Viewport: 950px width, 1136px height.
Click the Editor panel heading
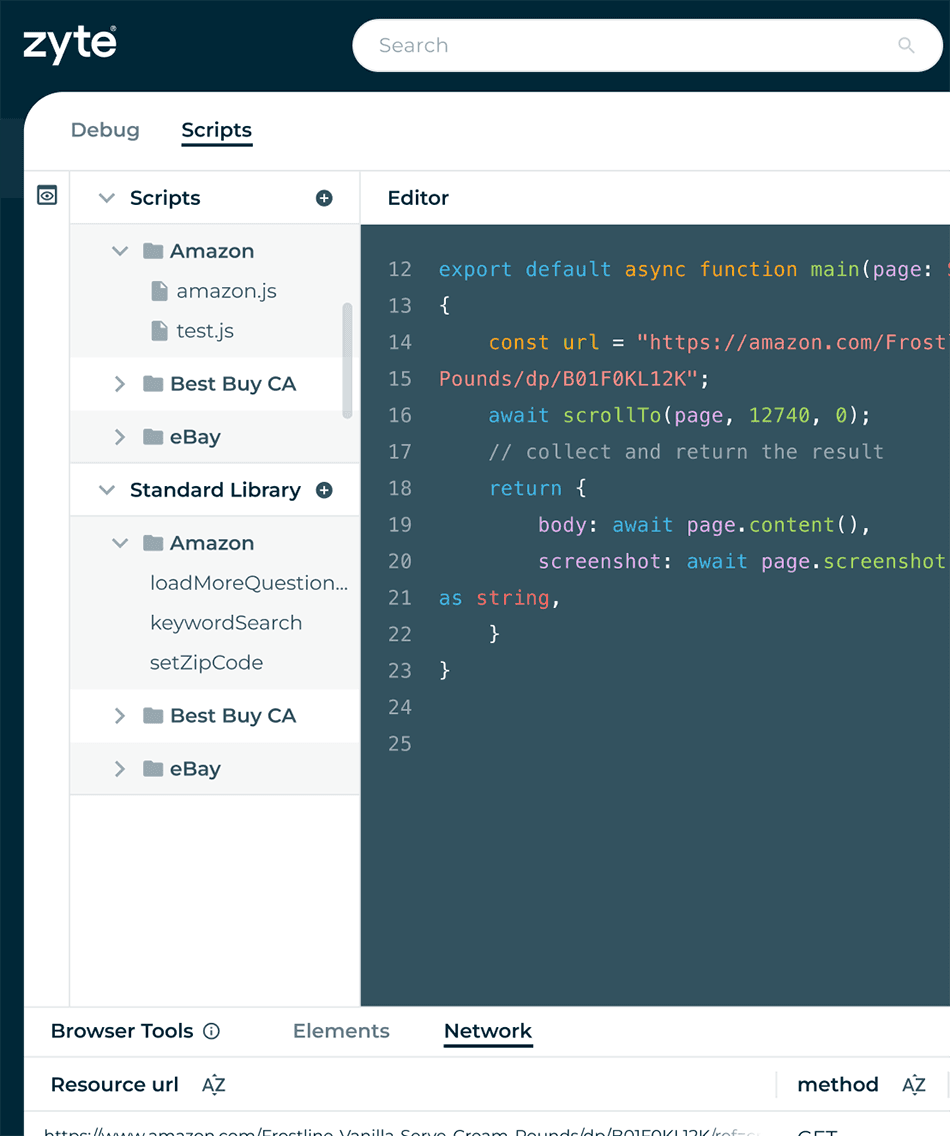[418, 198]
